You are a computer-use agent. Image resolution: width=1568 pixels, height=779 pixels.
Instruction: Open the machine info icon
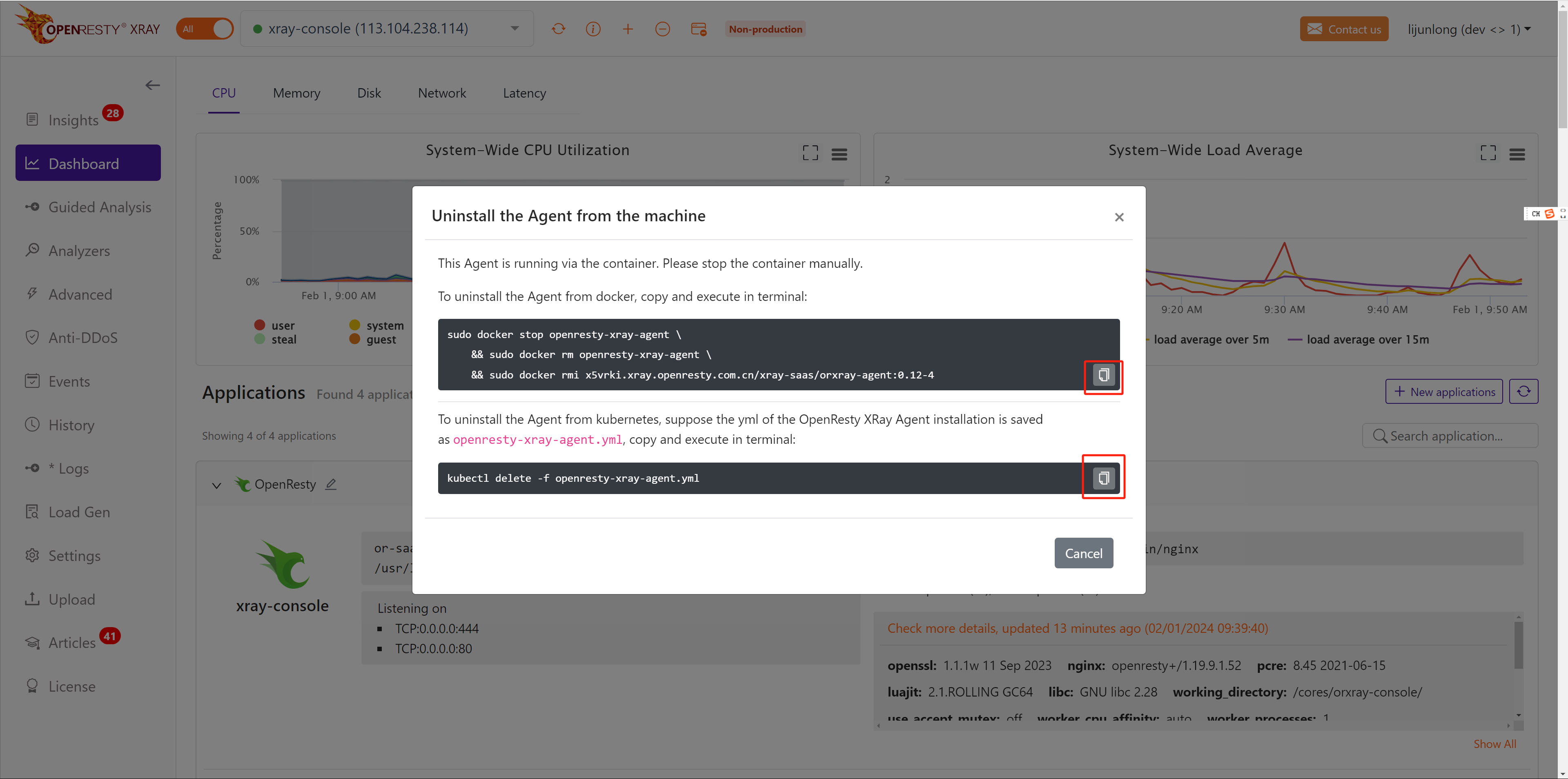[x=593, y=29]
